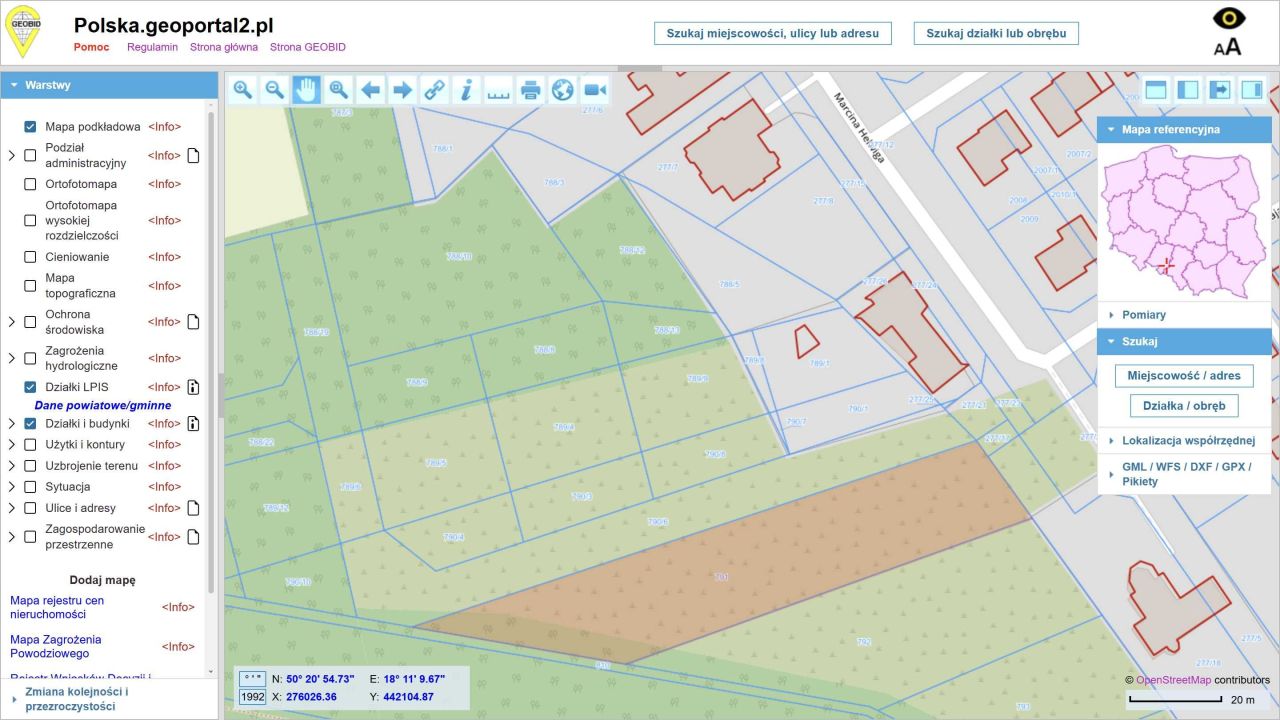
Task: Open info document icon for Działki i budynki
Action: coord(194,423)
